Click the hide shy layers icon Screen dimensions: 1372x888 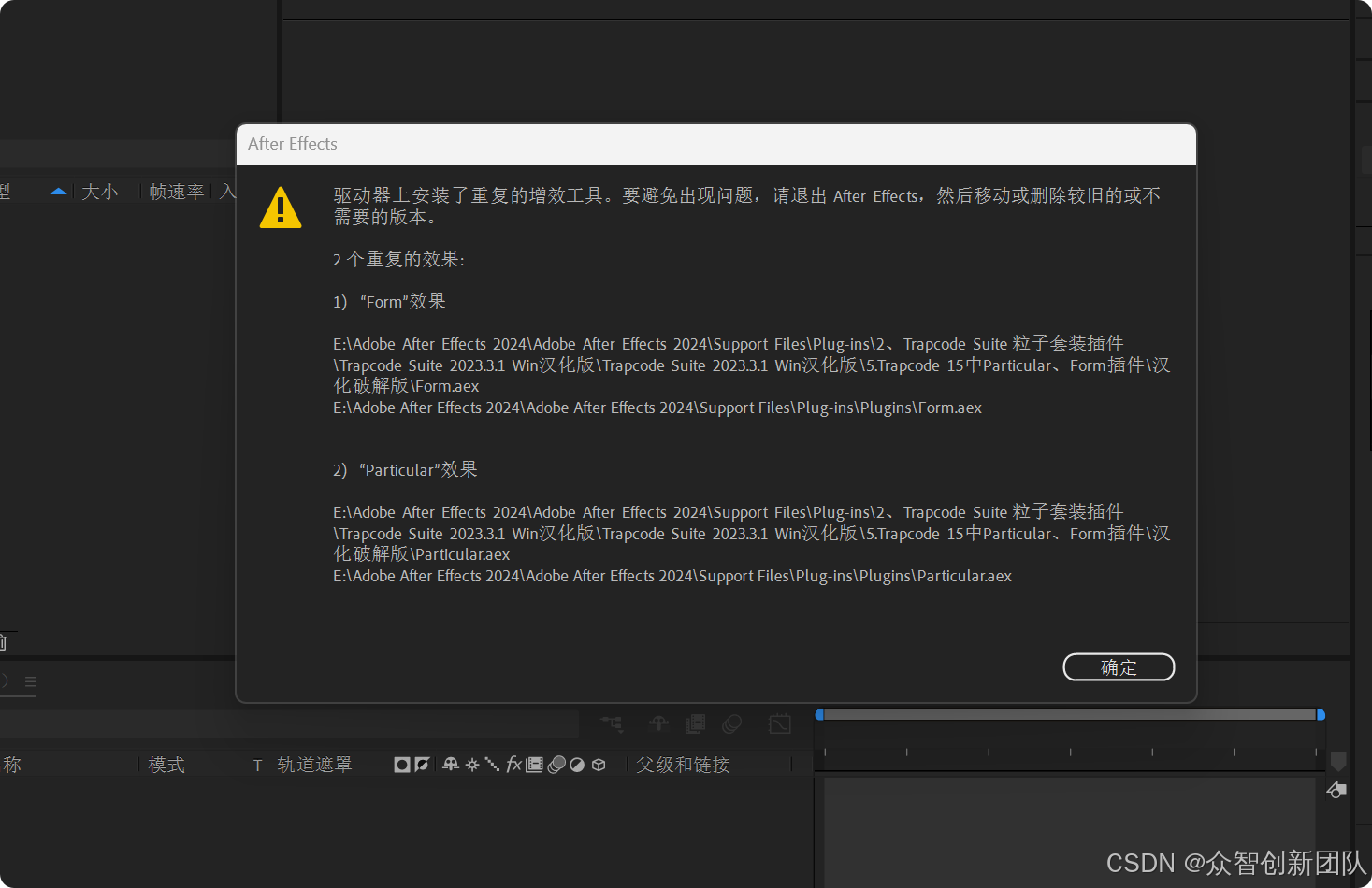658,723
